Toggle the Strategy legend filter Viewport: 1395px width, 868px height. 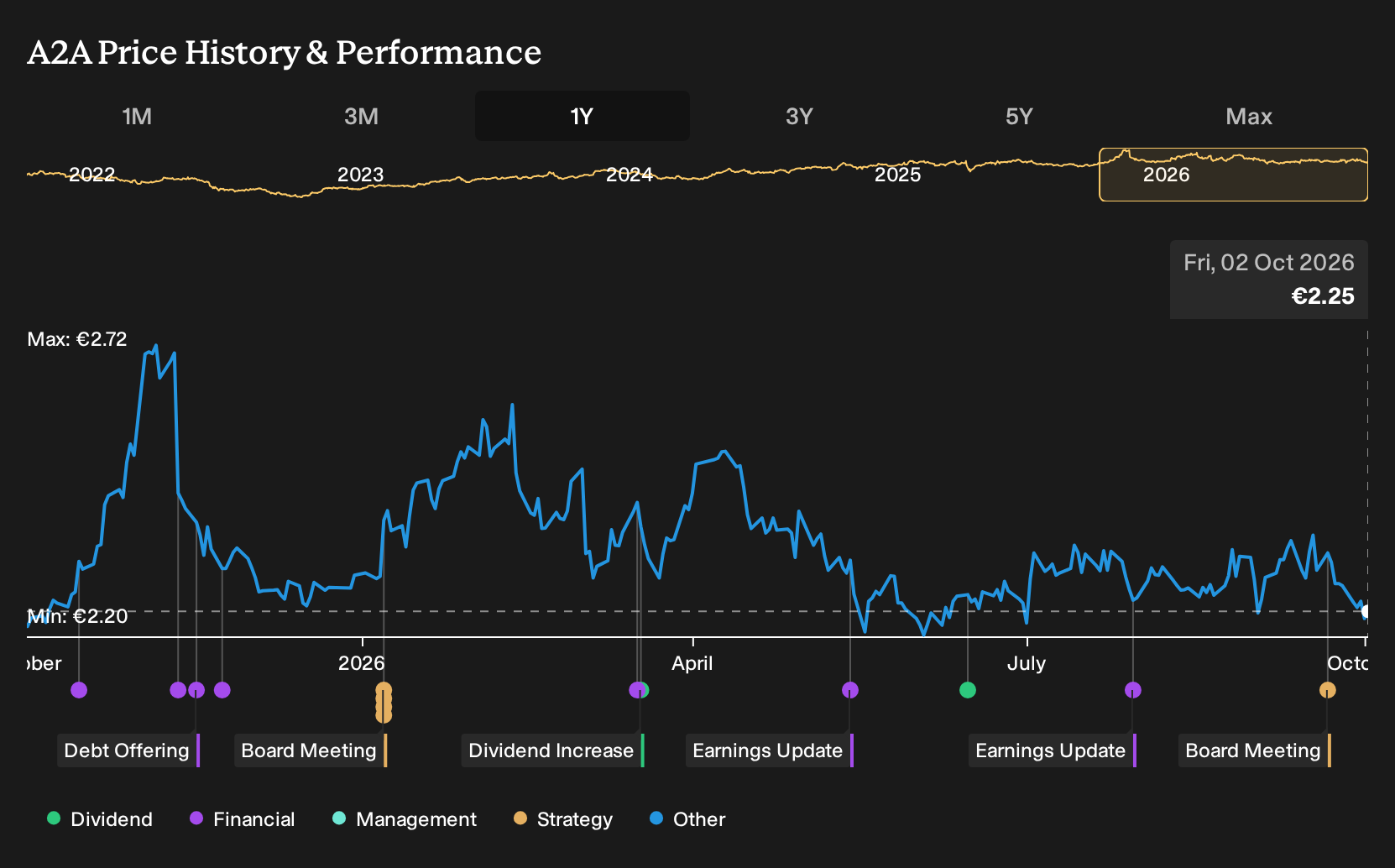pyautogui.click(x=563, y=819)
